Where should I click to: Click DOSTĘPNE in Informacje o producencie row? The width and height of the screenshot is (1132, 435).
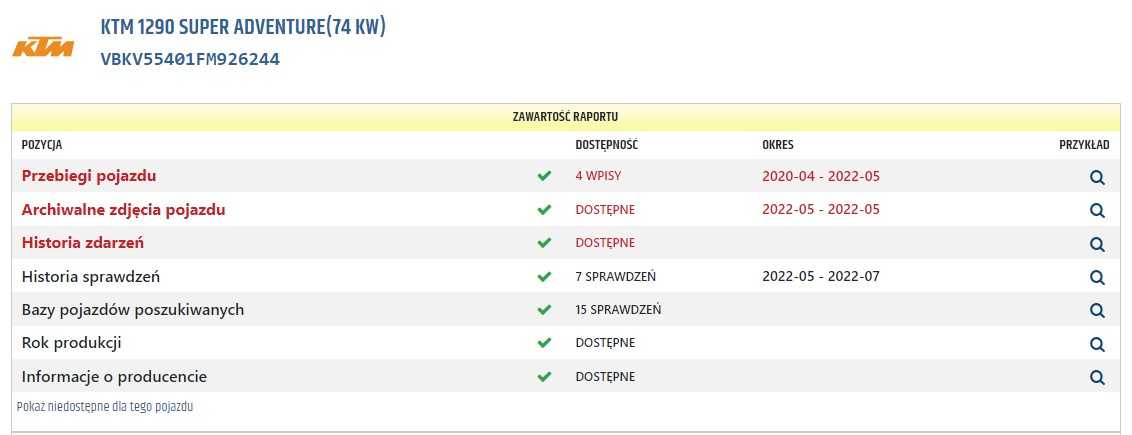pos(605,377)
